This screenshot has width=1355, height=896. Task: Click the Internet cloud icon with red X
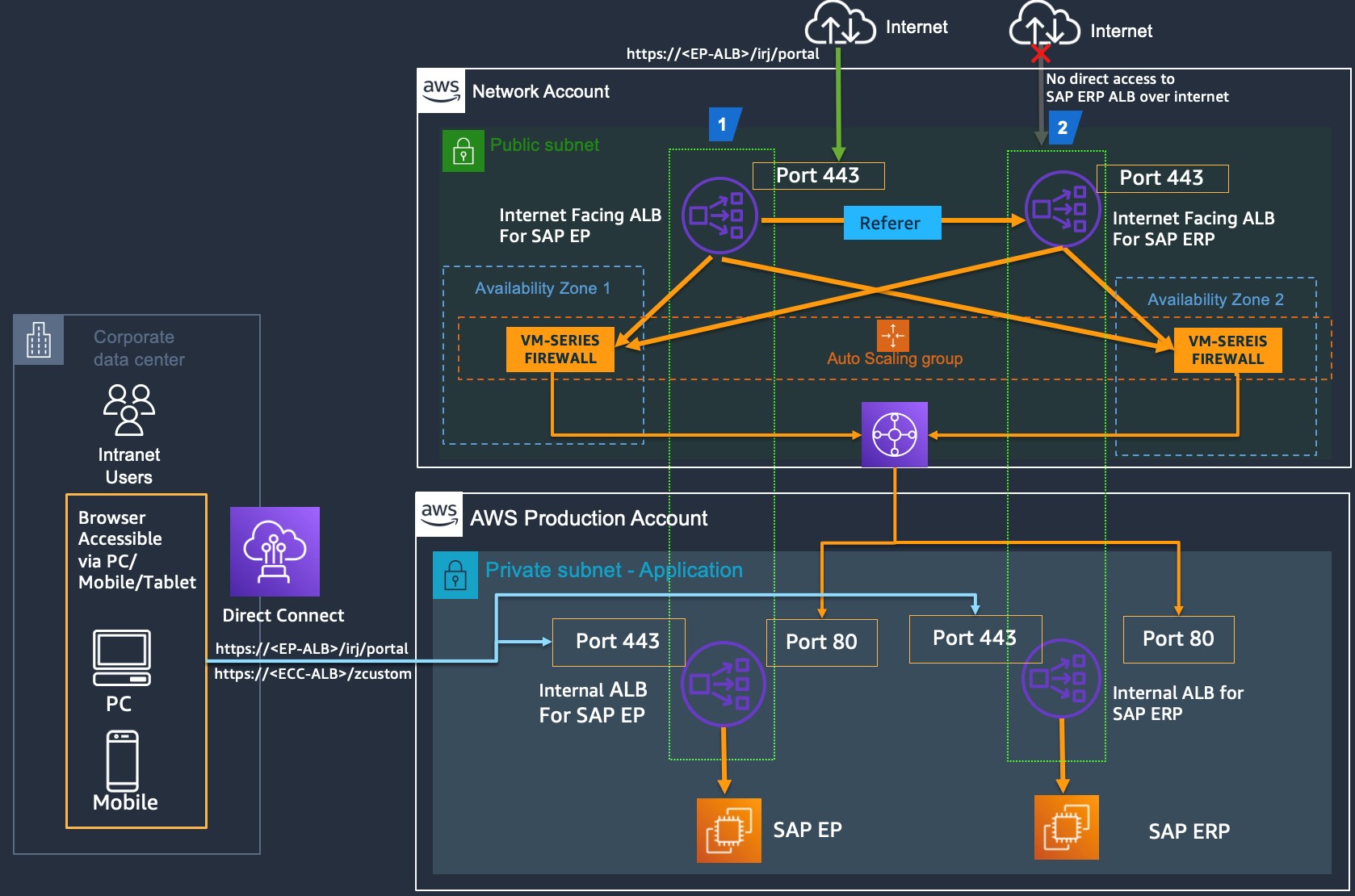click(1045, 24)
